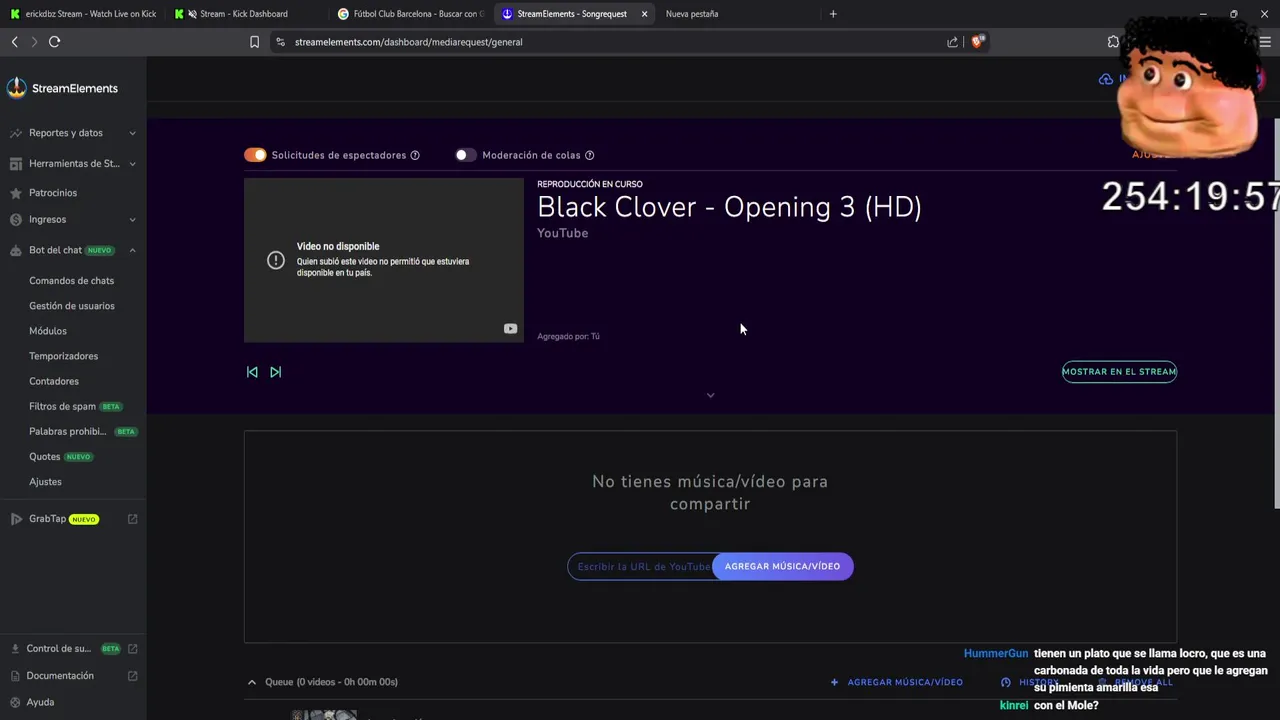Toggle Solicitudes de espectadores switch off
Image resolution: width=1280 pixels, height=720 pixels.
[255, 155]
